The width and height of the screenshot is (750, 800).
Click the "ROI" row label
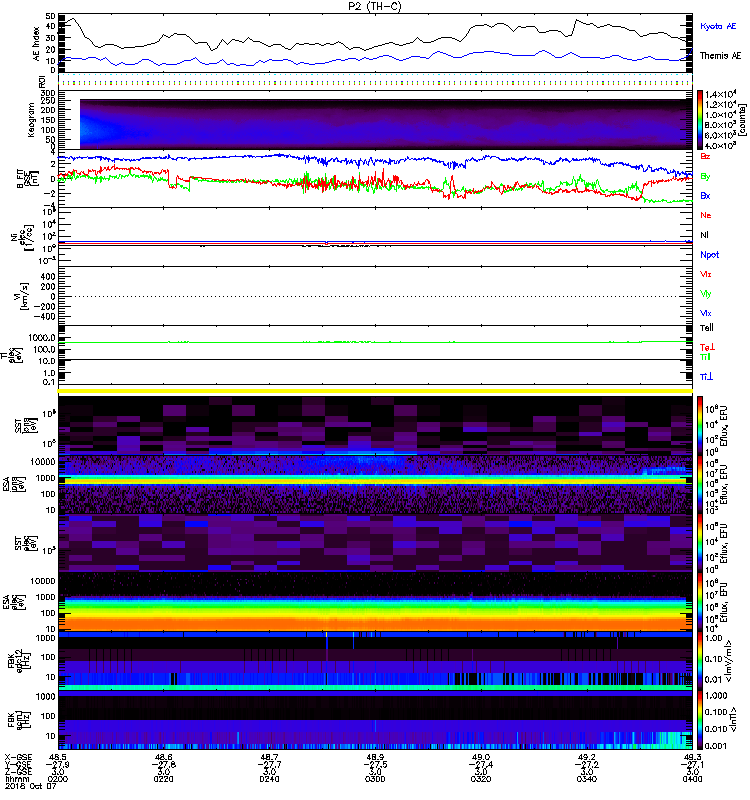pyautogui.click(x=42, y=81)
